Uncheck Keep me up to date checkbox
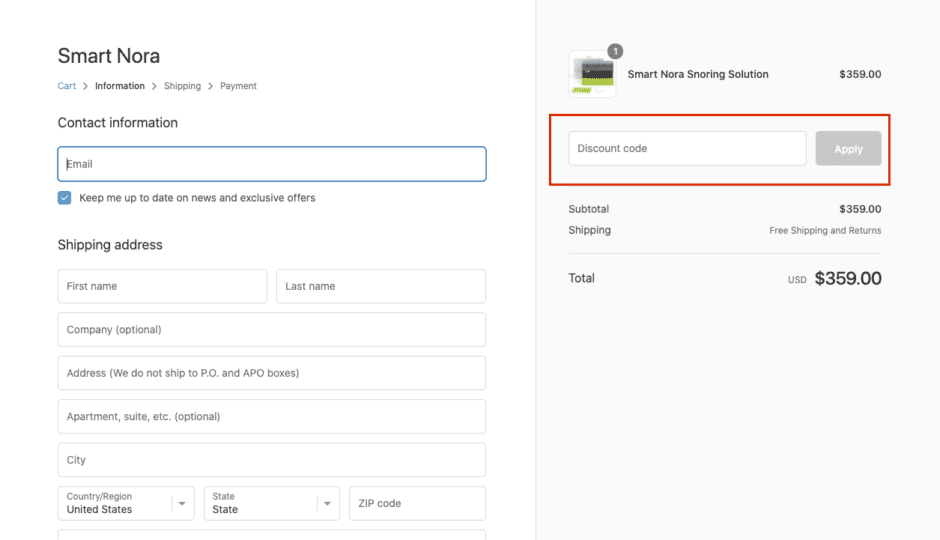This screenshot has height=540, width=940. click(x=65, y=198)
